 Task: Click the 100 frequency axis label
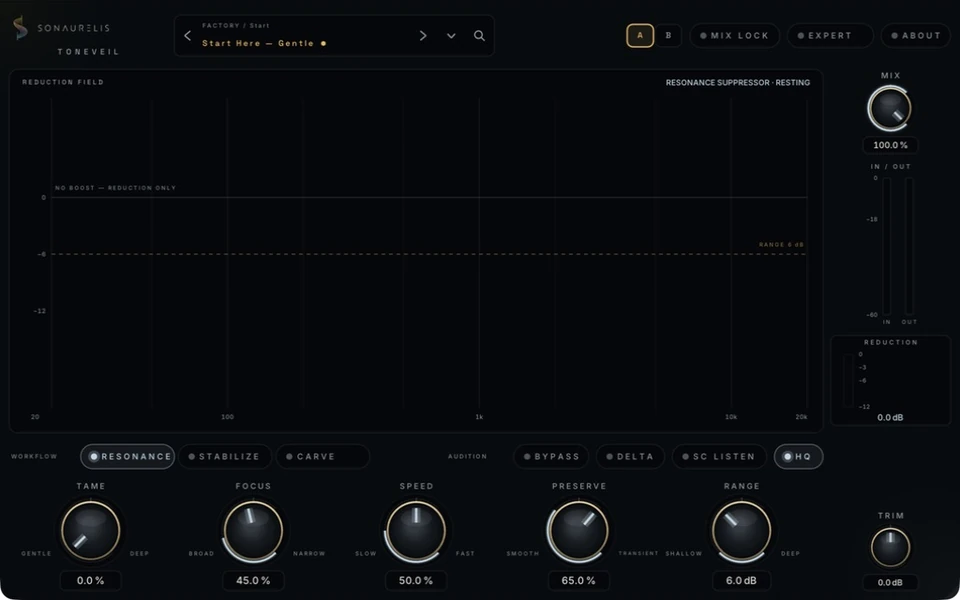[227, 417]
